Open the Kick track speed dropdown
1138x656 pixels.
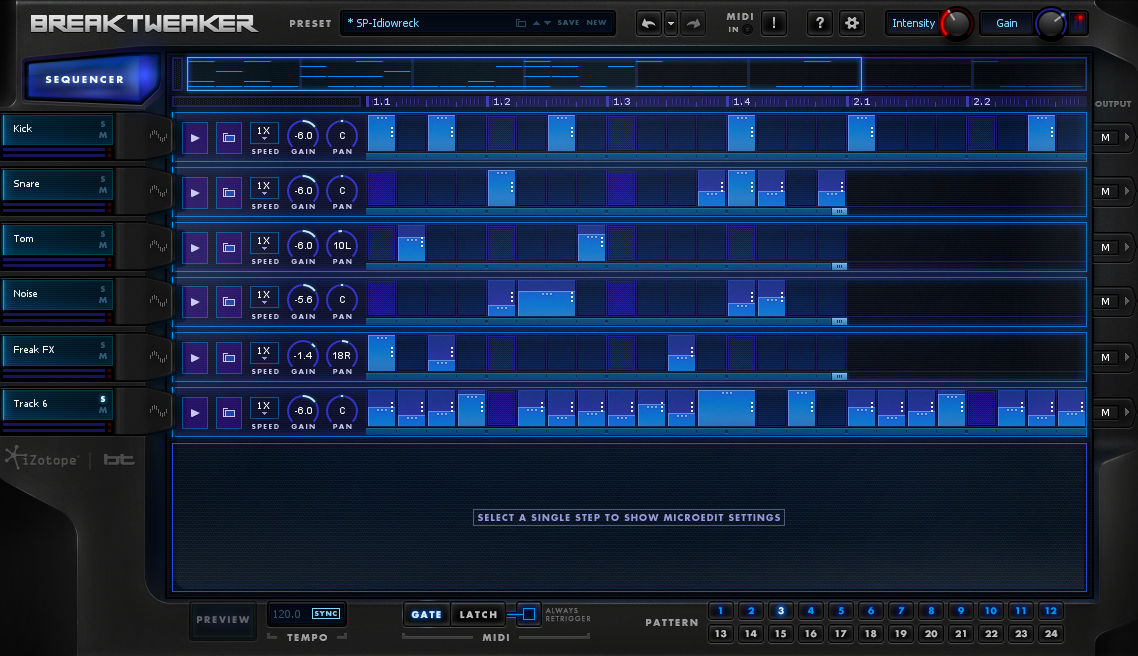coord(264,133)
